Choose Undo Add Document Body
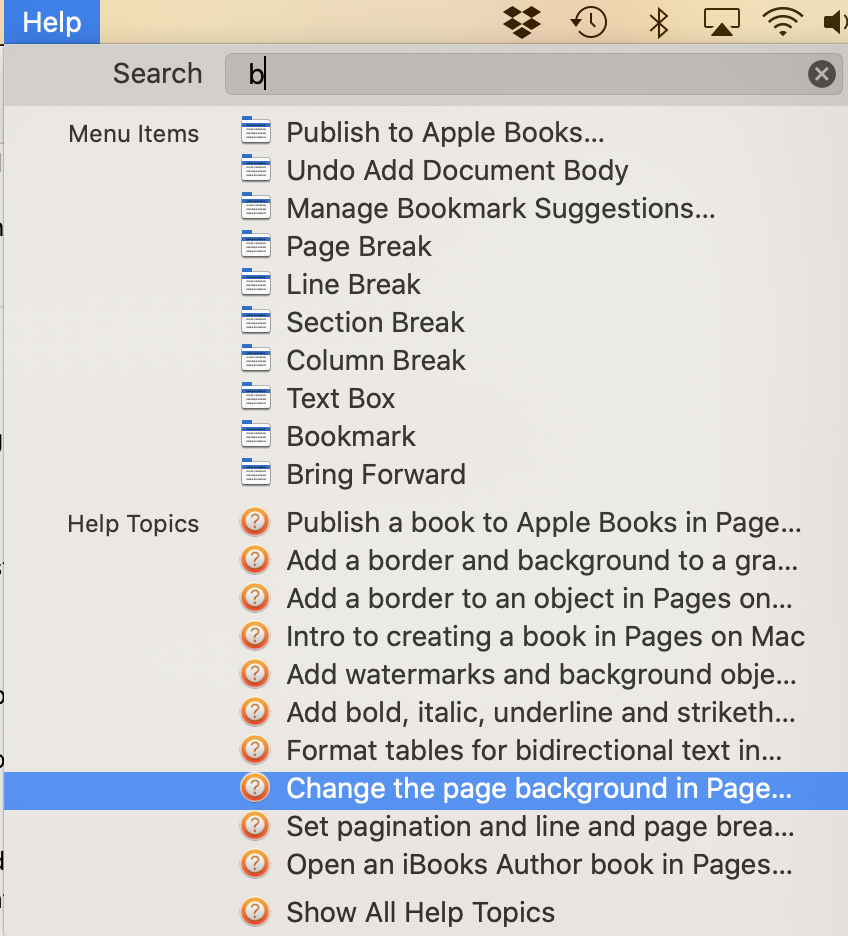The height and width of the screenshot is (936, 848). click(x=457, y=170)
